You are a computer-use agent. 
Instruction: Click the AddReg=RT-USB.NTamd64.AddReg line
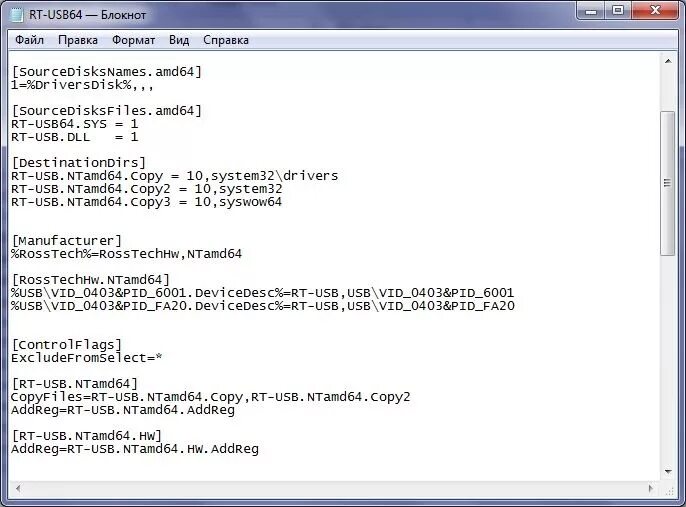coord(123,410)
